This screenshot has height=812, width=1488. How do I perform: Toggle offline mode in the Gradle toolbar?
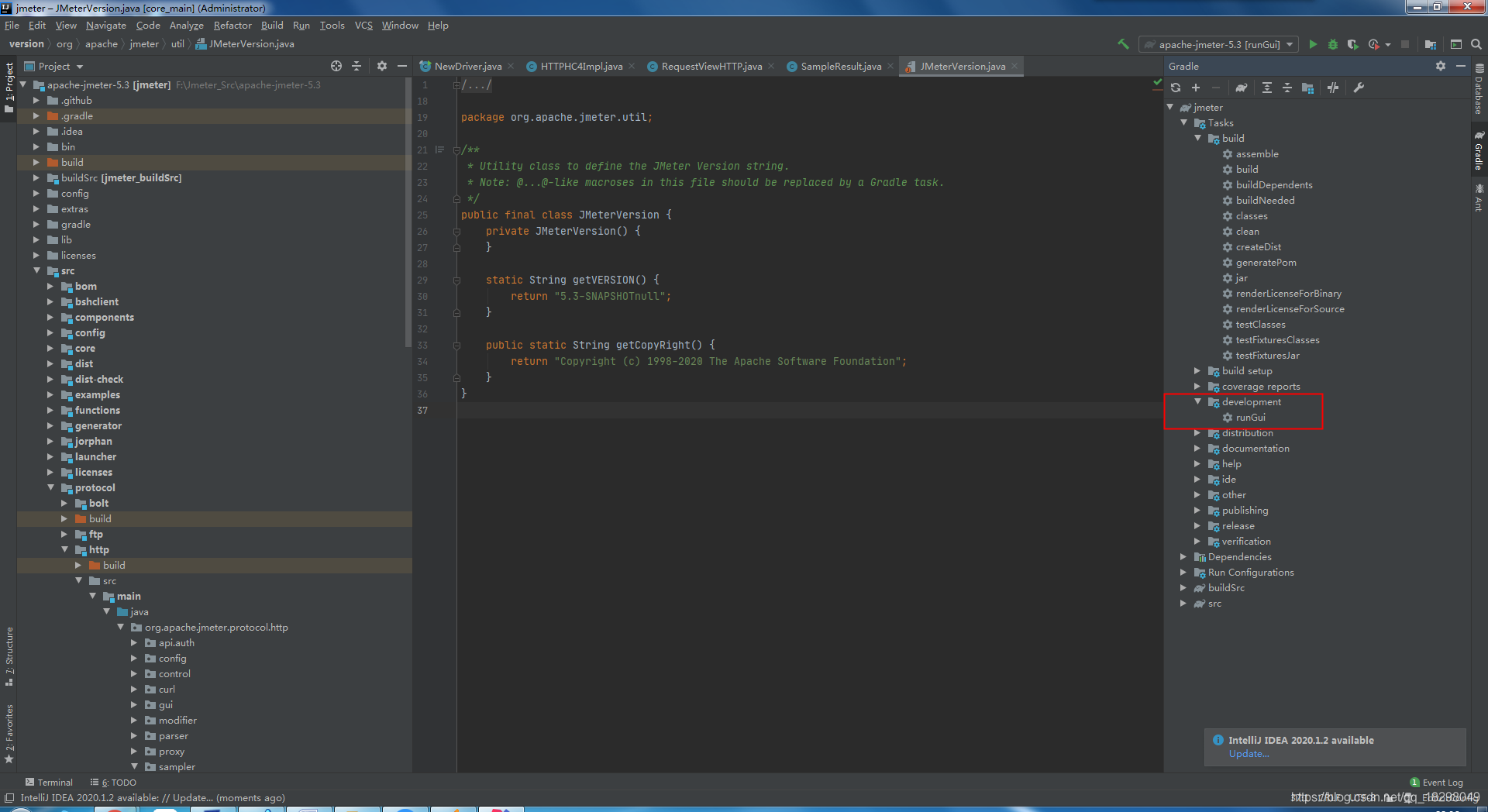(x=1333, y=88)
